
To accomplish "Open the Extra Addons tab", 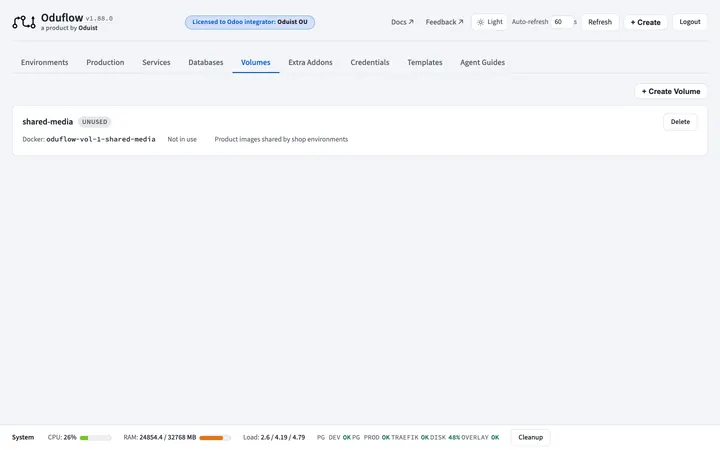I will tap(310, 62).
